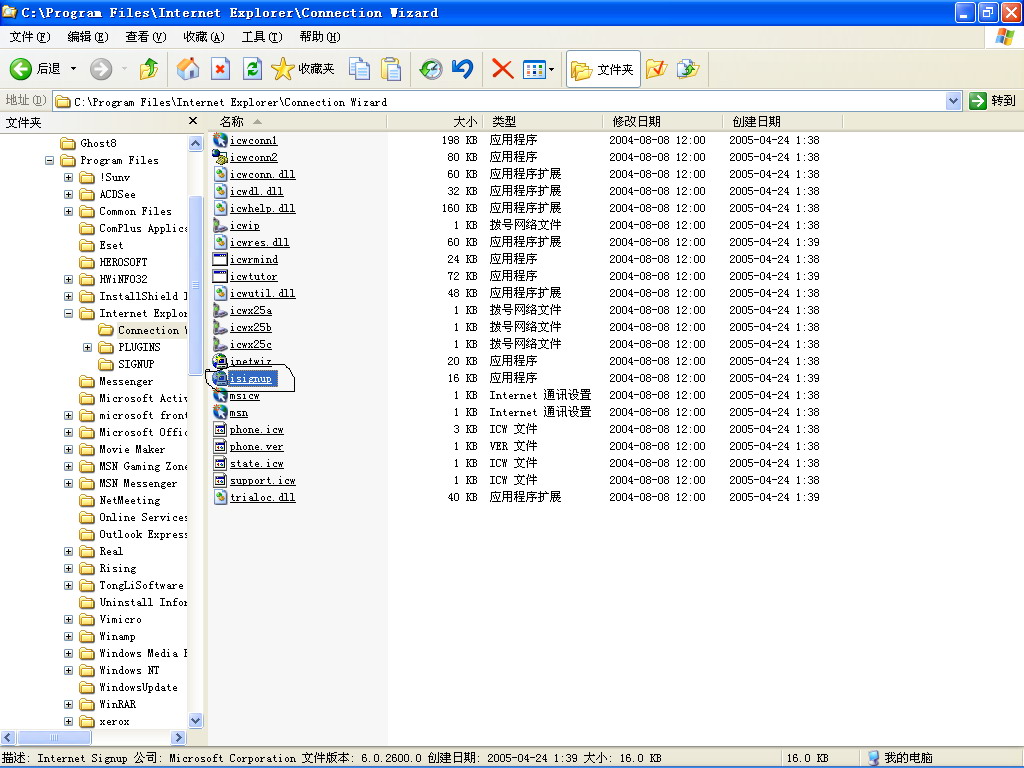Open the 查看(V) menu

click(145, 37)
